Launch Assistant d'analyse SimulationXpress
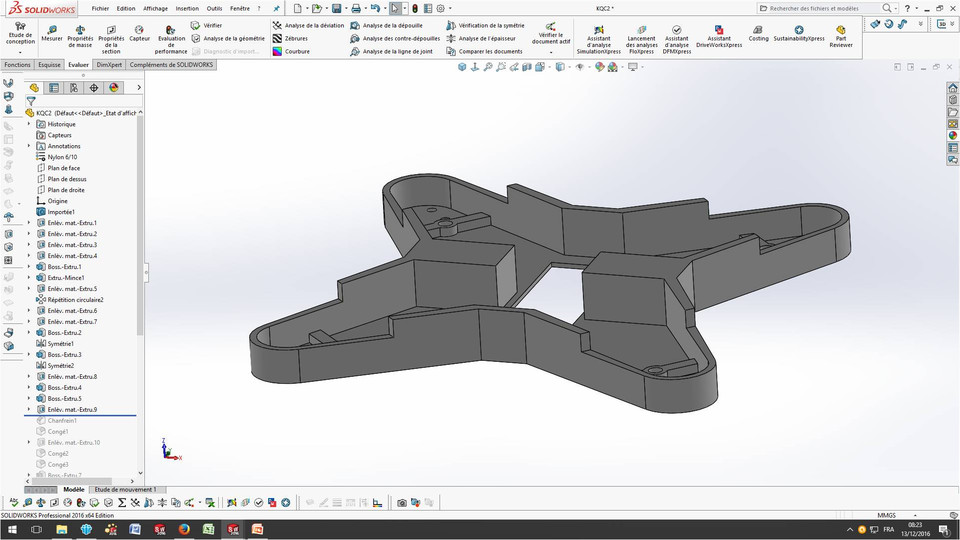Image resolution: width=960 pixels, height=540 pixels. pos(598,35)
